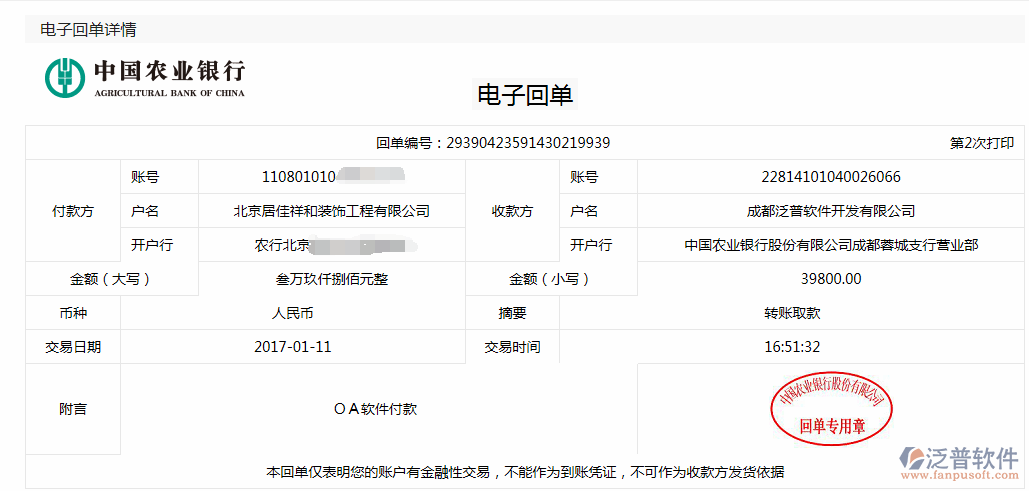Click the payer 账号 label

click(144, 177)
